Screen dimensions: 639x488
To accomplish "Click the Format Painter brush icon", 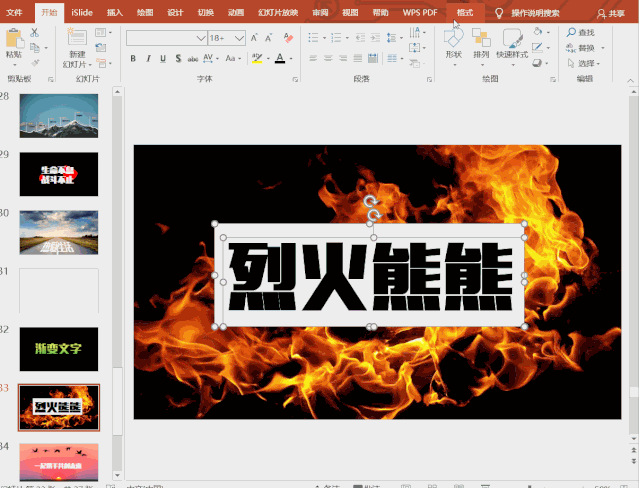I will pos(35,63).
